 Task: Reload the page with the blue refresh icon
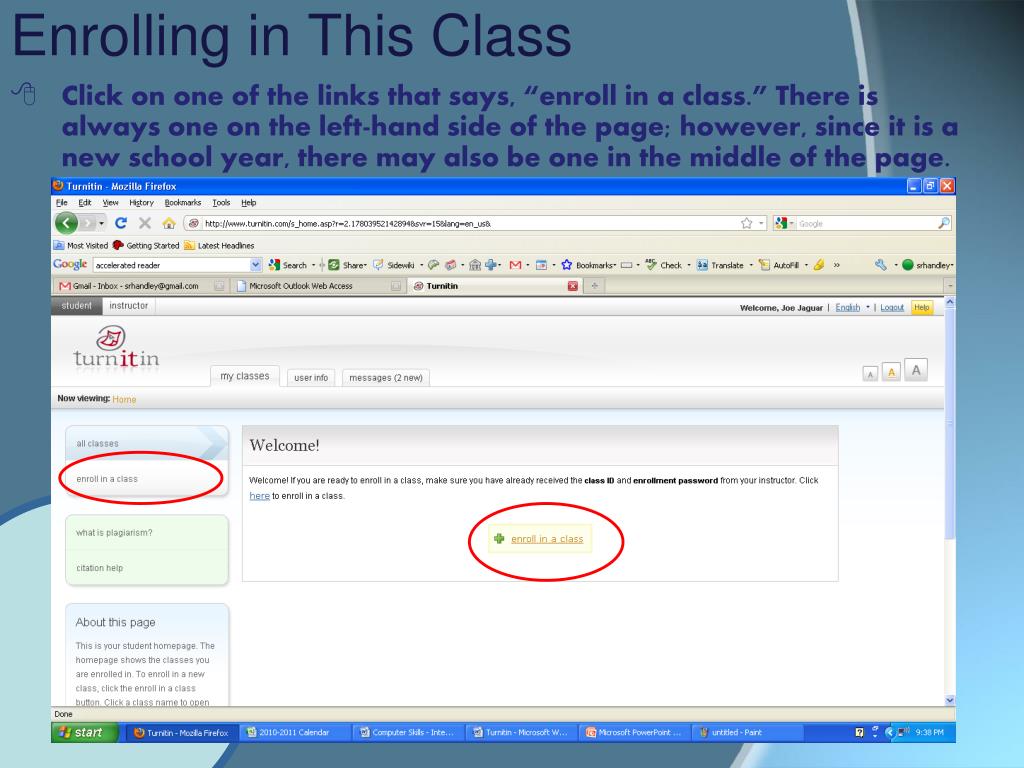121,223
